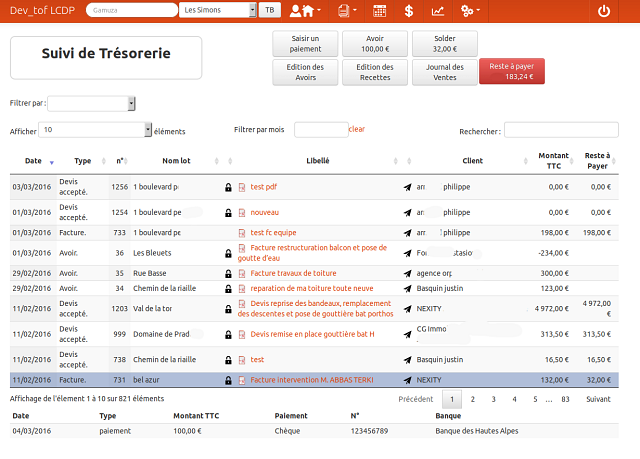The height and width of the screenshot is (459, 640).
Task: Toggle lock icon on the Les Bleuets row
Action: [228, 254]
